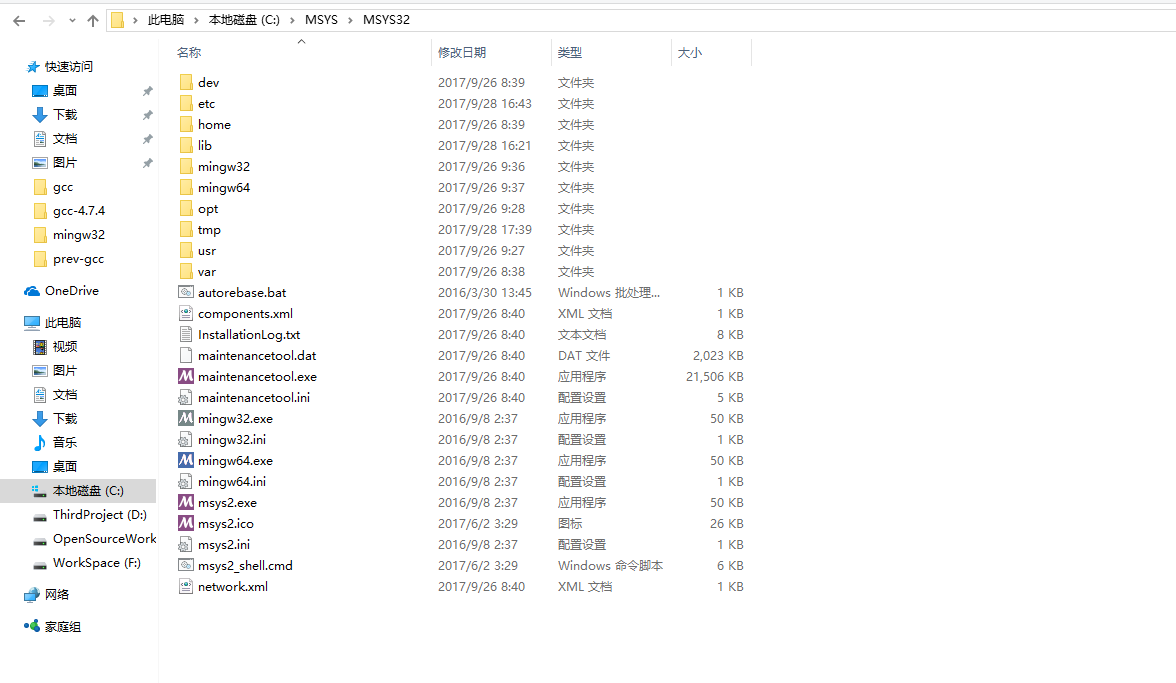Open pinned 文档 under quick access

point(64,139)
